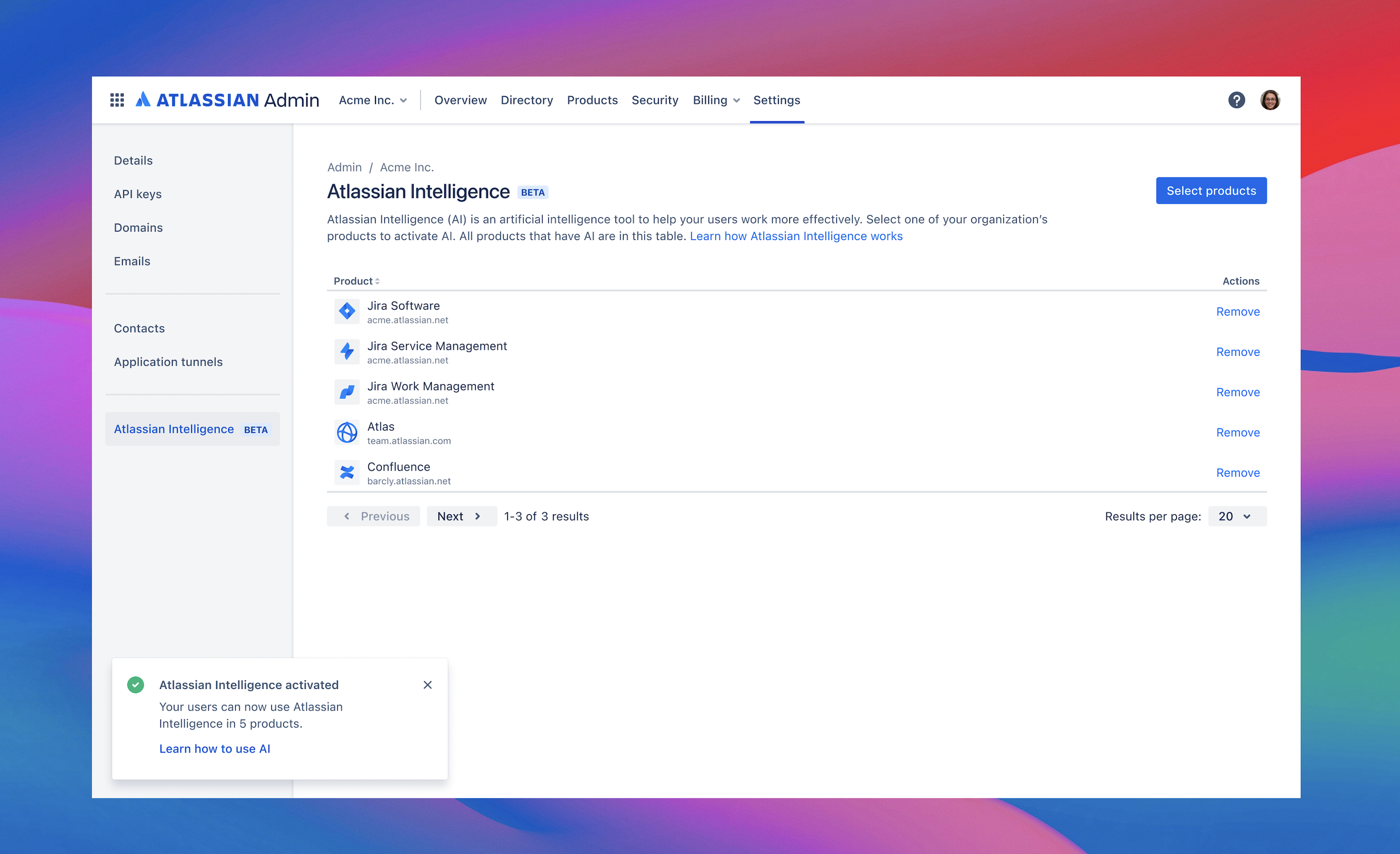Click the Atlassian Admin logo
This screenshot has height=854, width=1400.
[227, 100]
